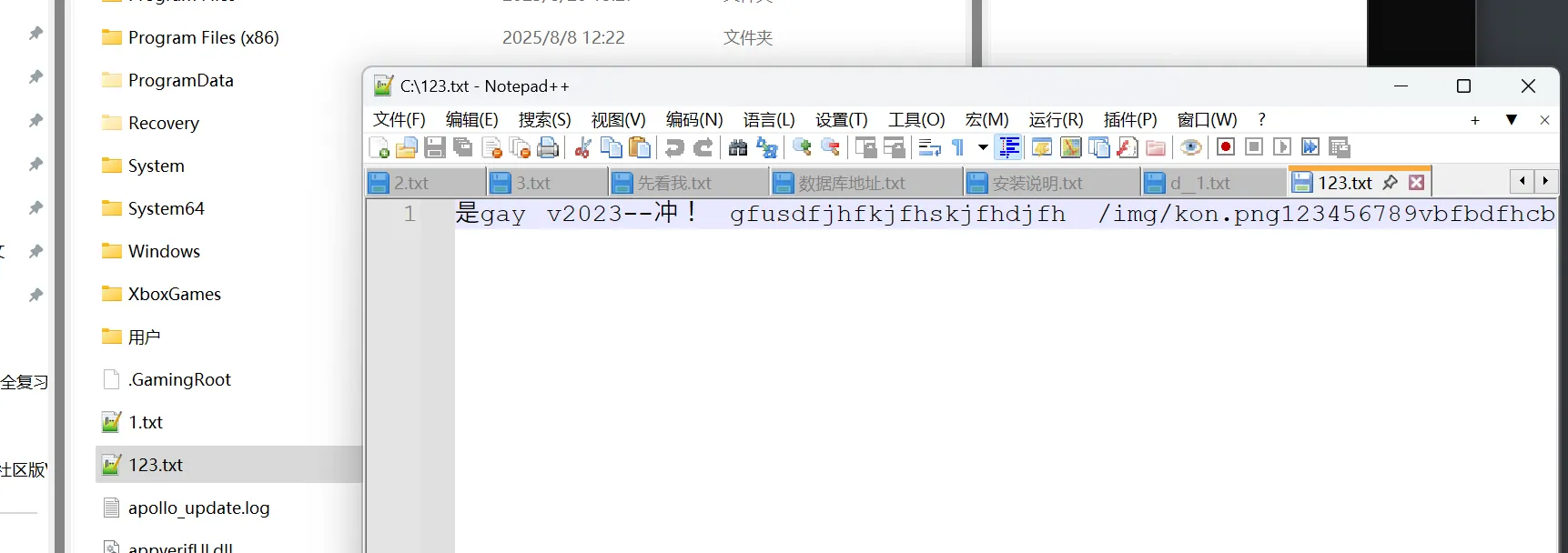Open the 运行(R) menu
This screenshot has height=553, width=1568.
1057,119
